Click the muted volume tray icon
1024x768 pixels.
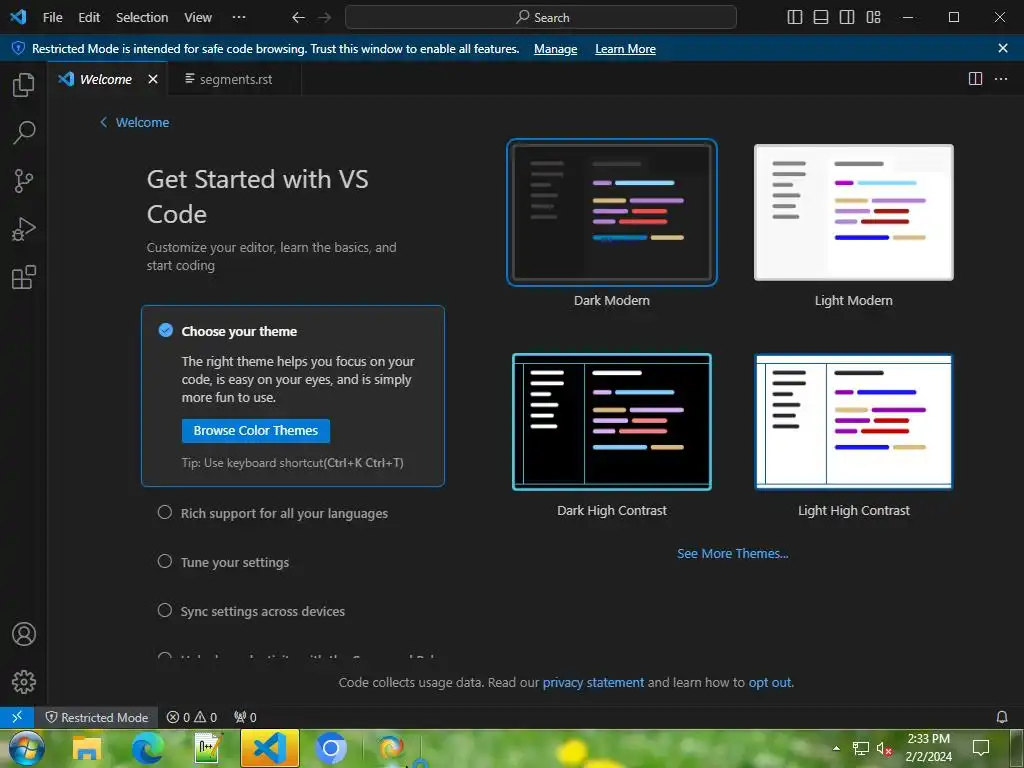884,748
